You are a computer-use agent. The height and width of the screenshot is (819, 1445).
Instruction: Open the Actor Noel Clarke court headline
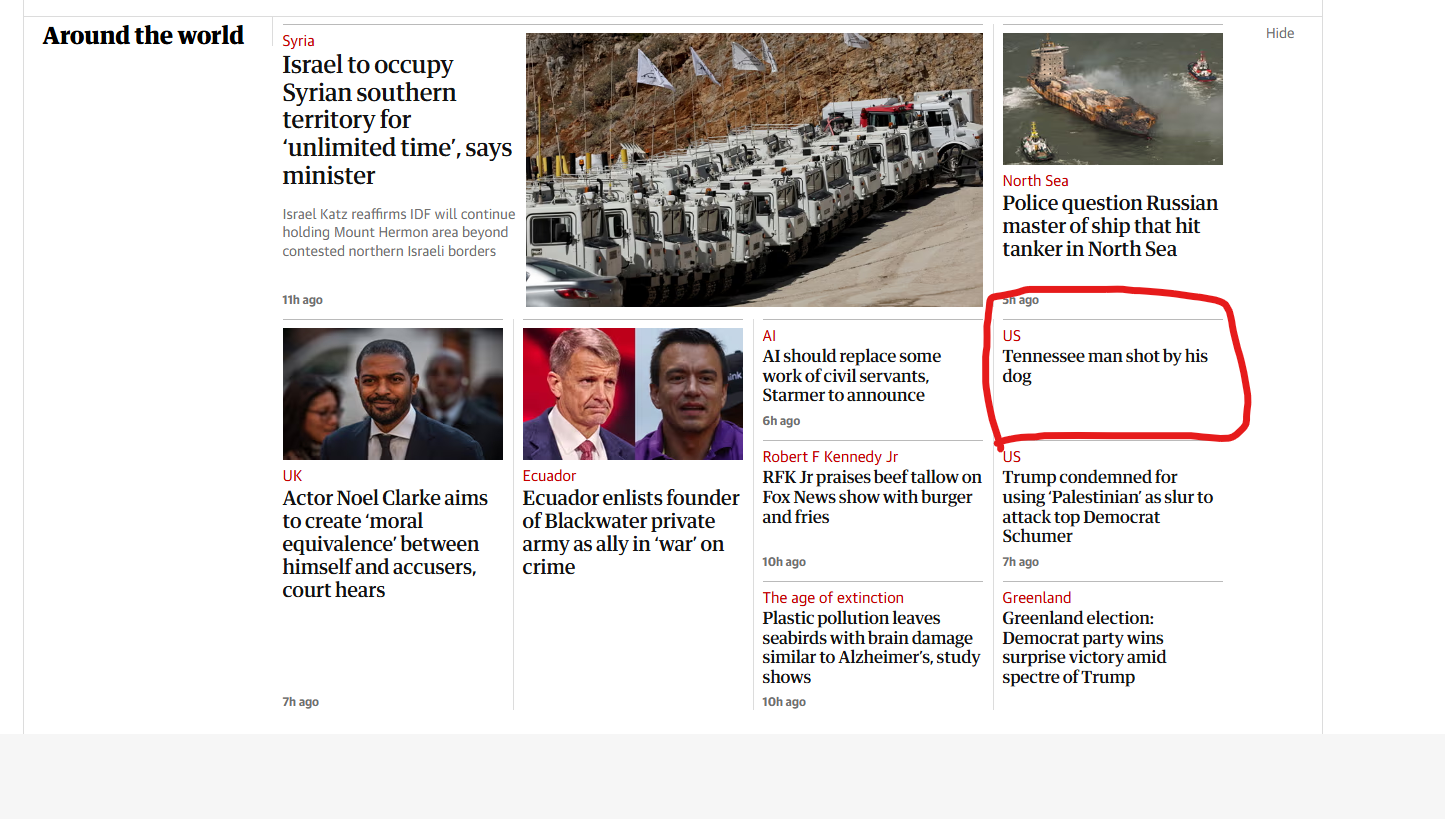(x=385, y=544)
